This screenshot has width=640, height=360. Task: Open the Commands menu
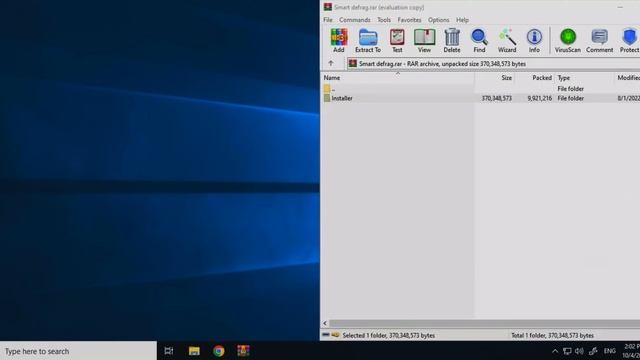(x=355, y=20)
